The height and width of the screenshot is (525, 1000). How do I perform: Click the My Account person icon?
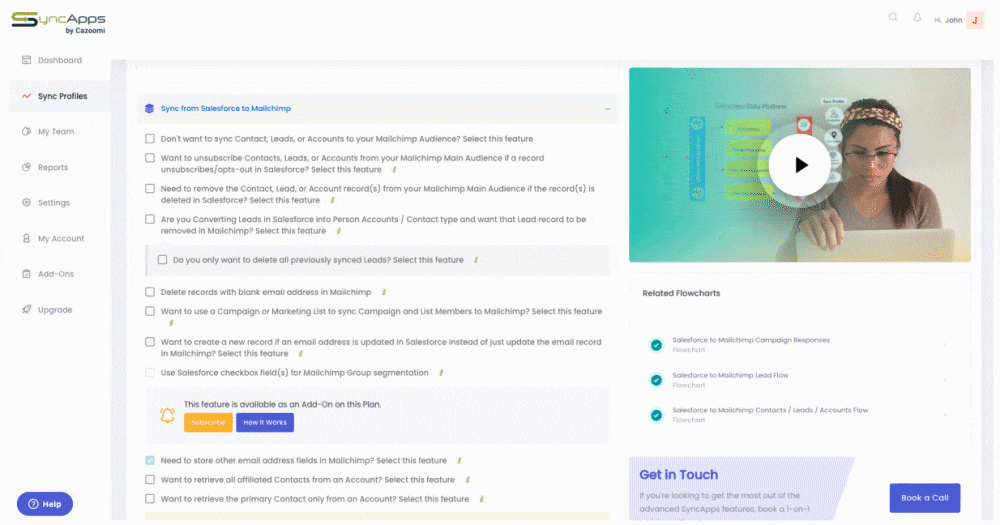[x=26, y=238]
